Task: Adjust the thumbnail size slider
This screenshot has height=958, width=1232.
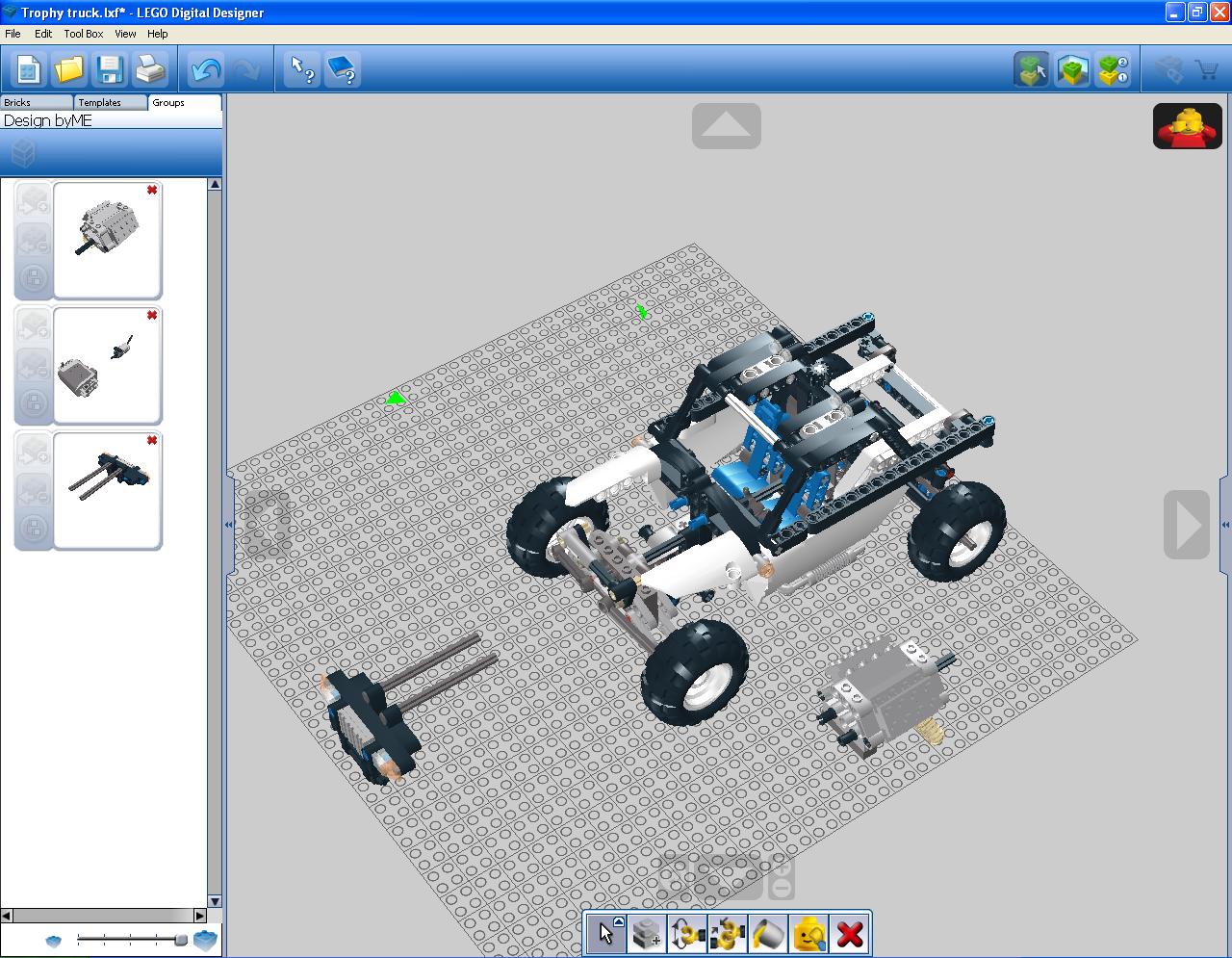Action: [x=180, y=940]
